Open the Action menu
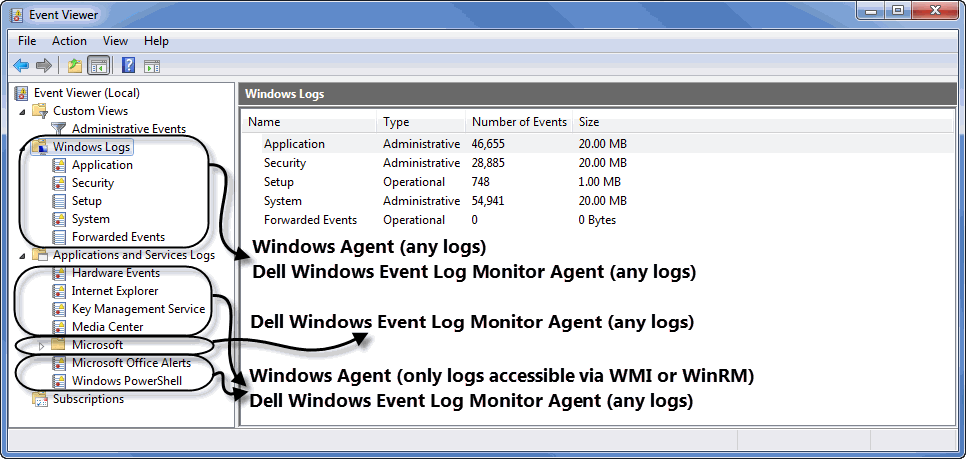966x459 pixels. (69, 41)
